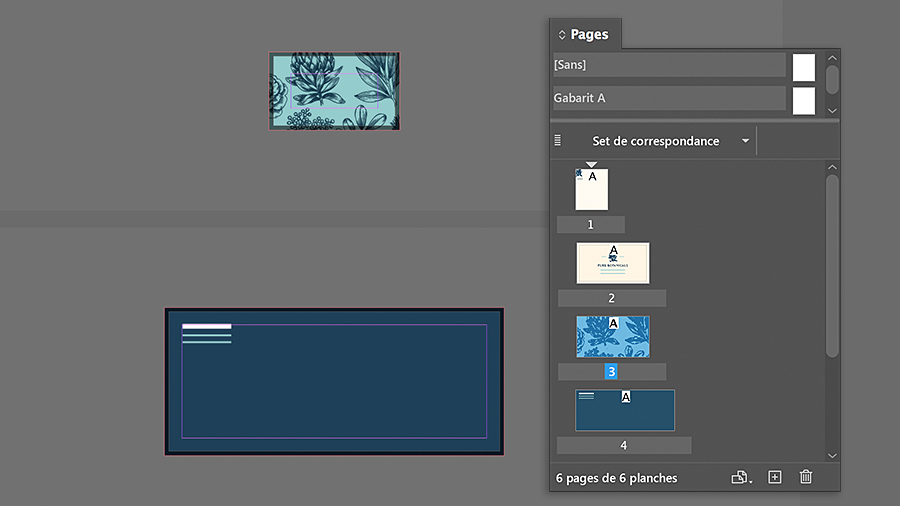The image size is (900, 506).
Task: Click the masters list scrollbar thumb
Action: 832,80
